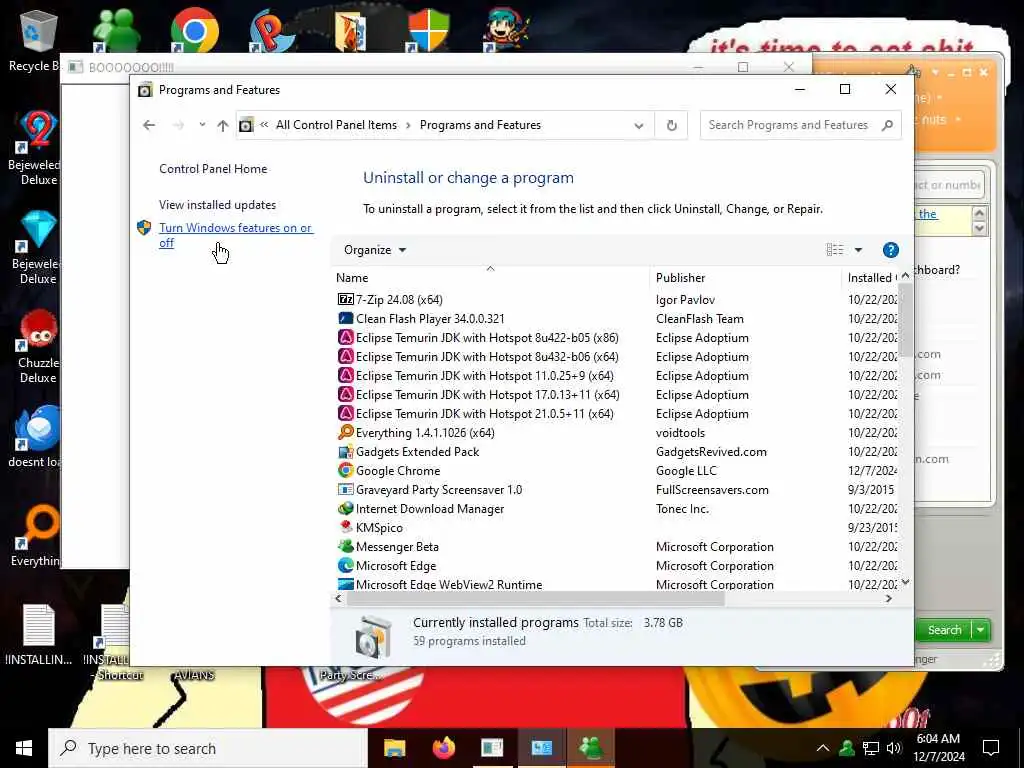
Task: Select Eclipse Temurin JDK 8u422-b05 (x86) icon
Action: point(345,337)
